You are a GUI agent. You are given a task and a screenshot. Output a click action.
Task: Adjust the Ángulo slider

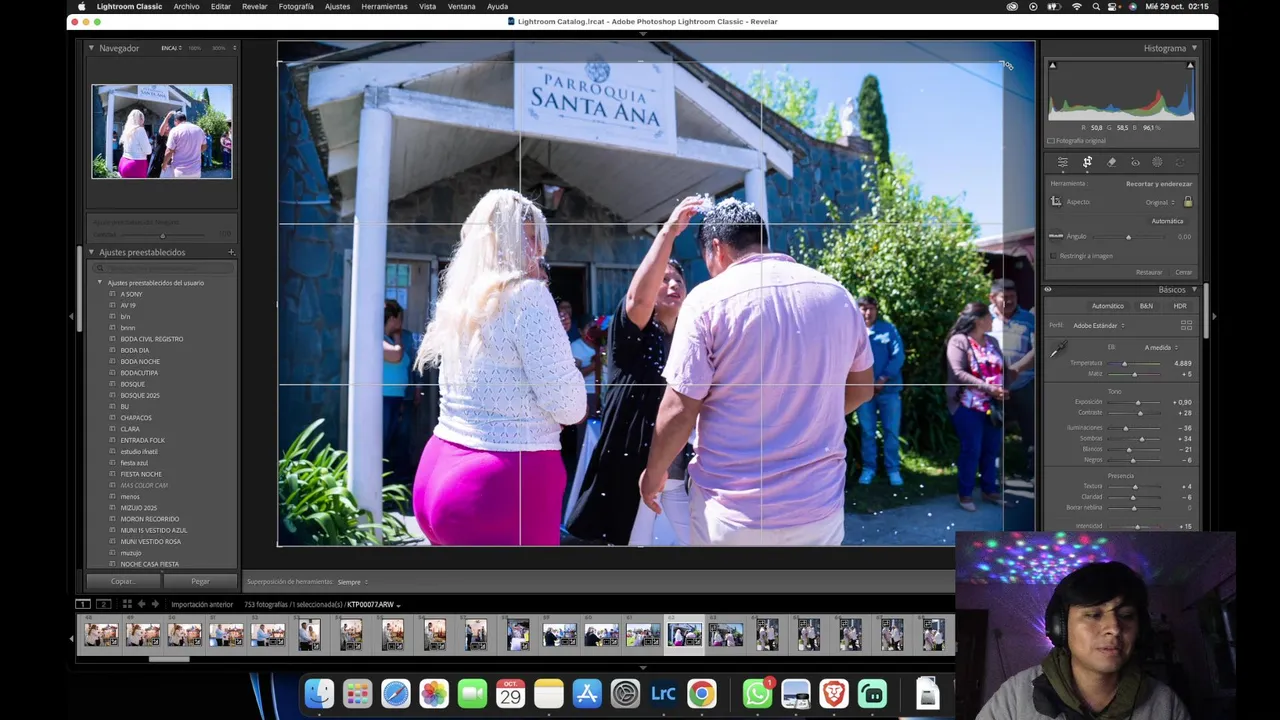1128,237
